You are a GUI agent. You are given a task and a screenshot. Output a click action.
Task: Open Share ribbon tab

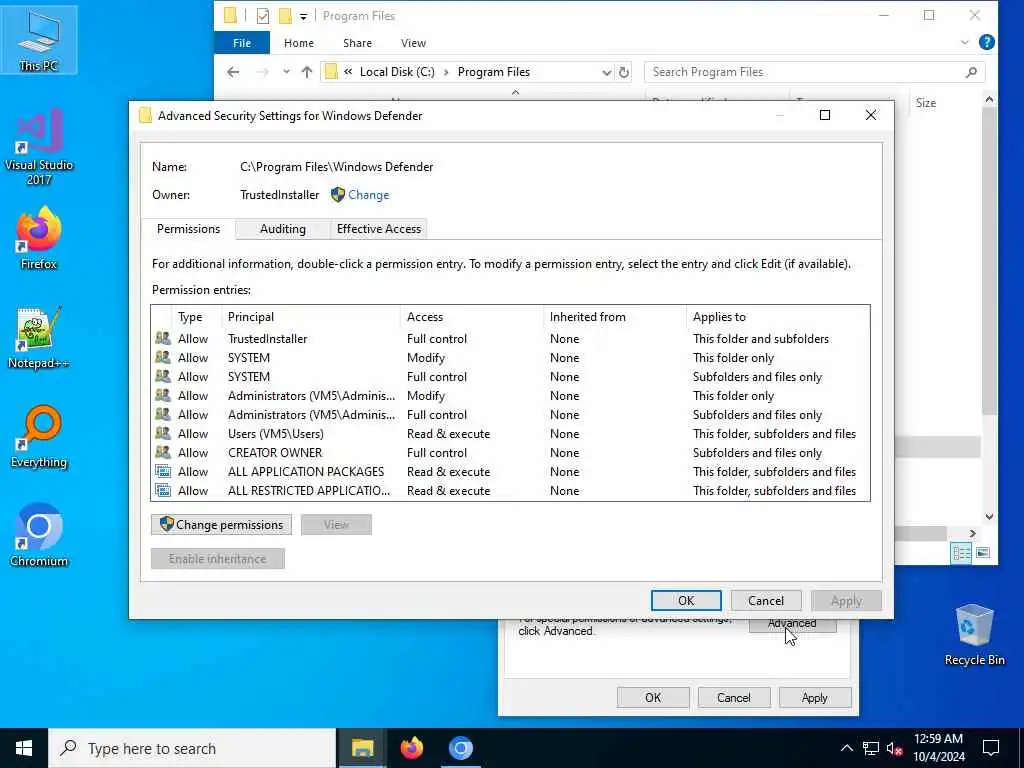pyautogui.click(x=357, y=42)
